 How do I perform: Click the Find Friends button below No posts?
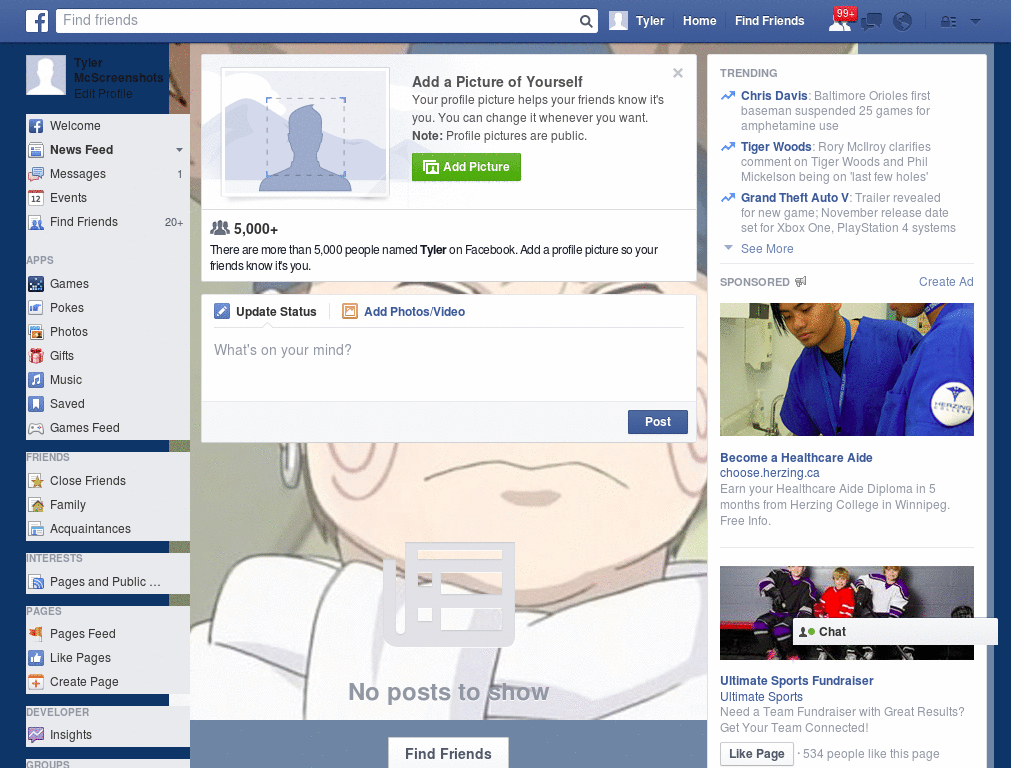tap(448, 753)
